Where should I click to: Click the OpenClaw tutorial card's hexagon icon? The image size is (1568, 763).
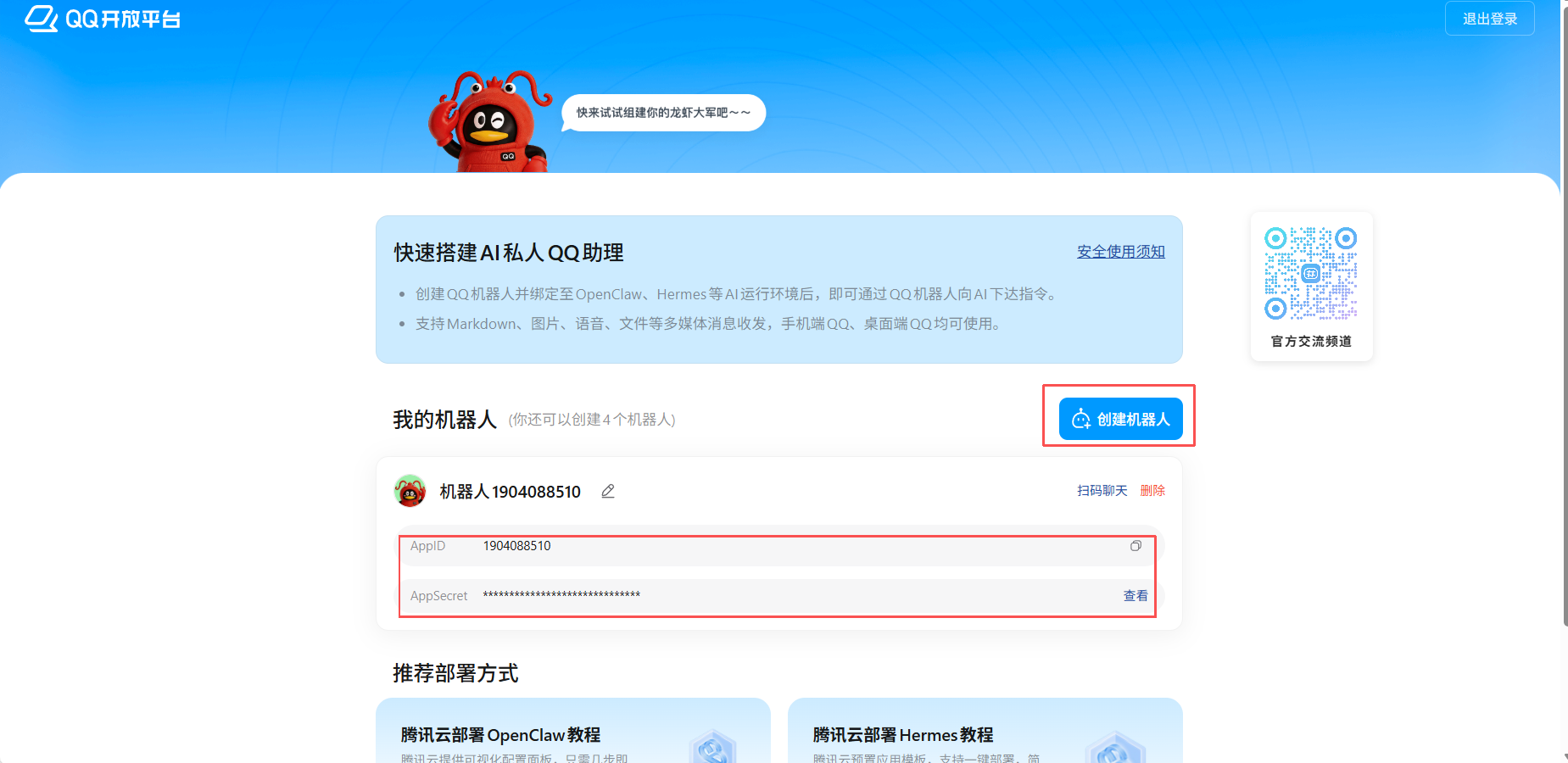713,747
